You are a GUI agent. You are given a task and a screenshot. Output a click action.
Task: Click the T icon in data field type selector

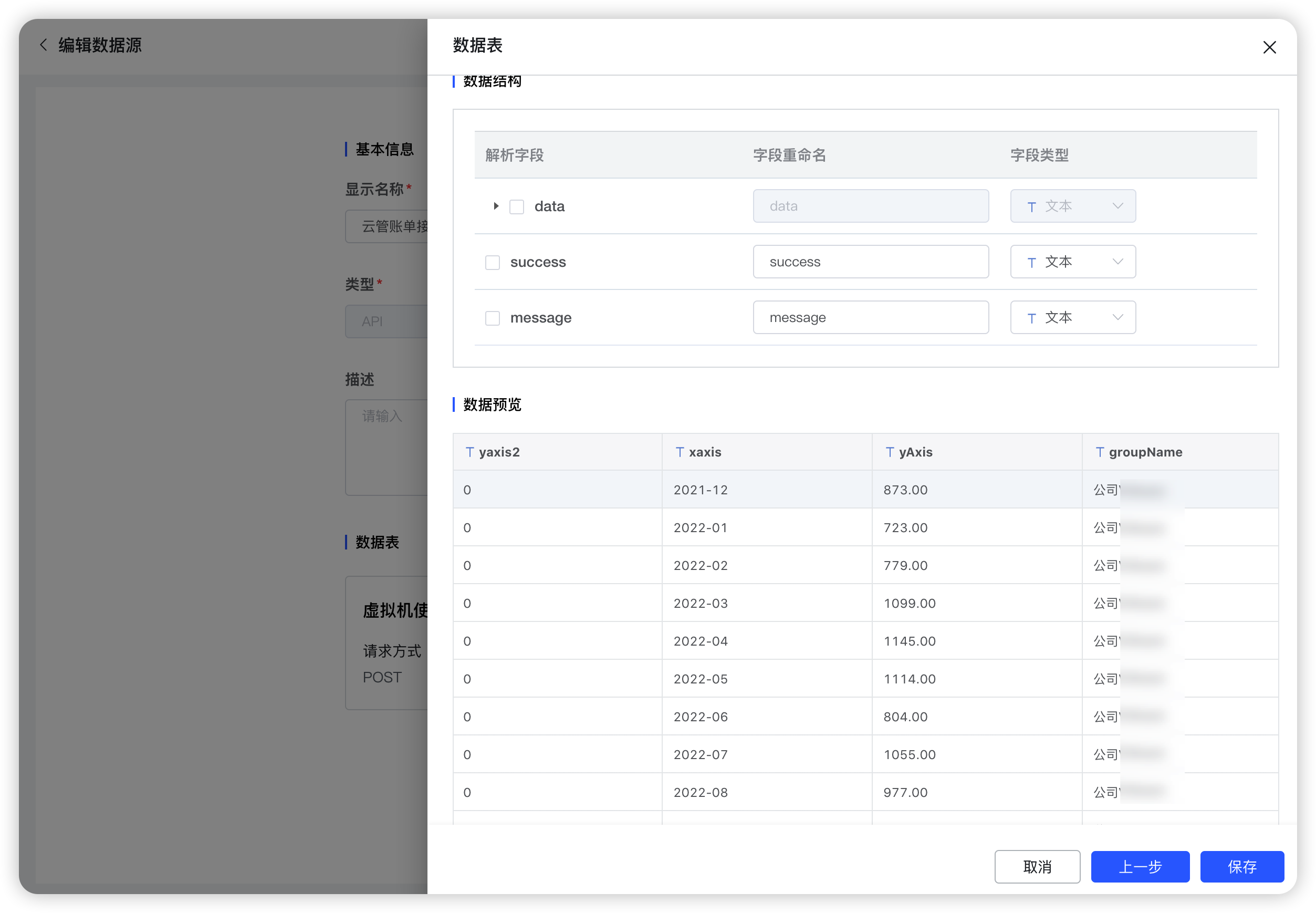point(1031,206)
